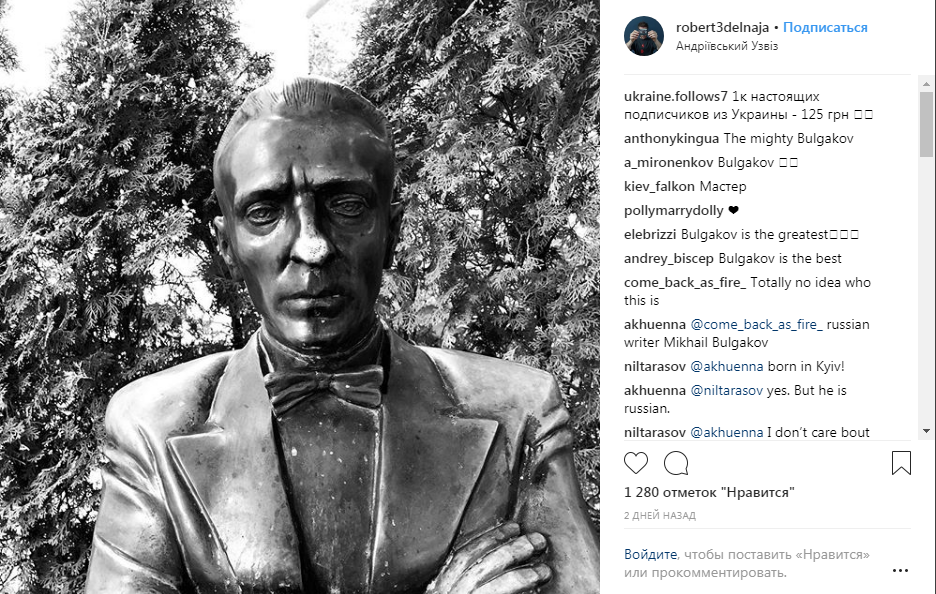Image resolution: width=936 pixels, height=594 pixels.
Task: Like the post with the heart icon
Action: [636, 463]
